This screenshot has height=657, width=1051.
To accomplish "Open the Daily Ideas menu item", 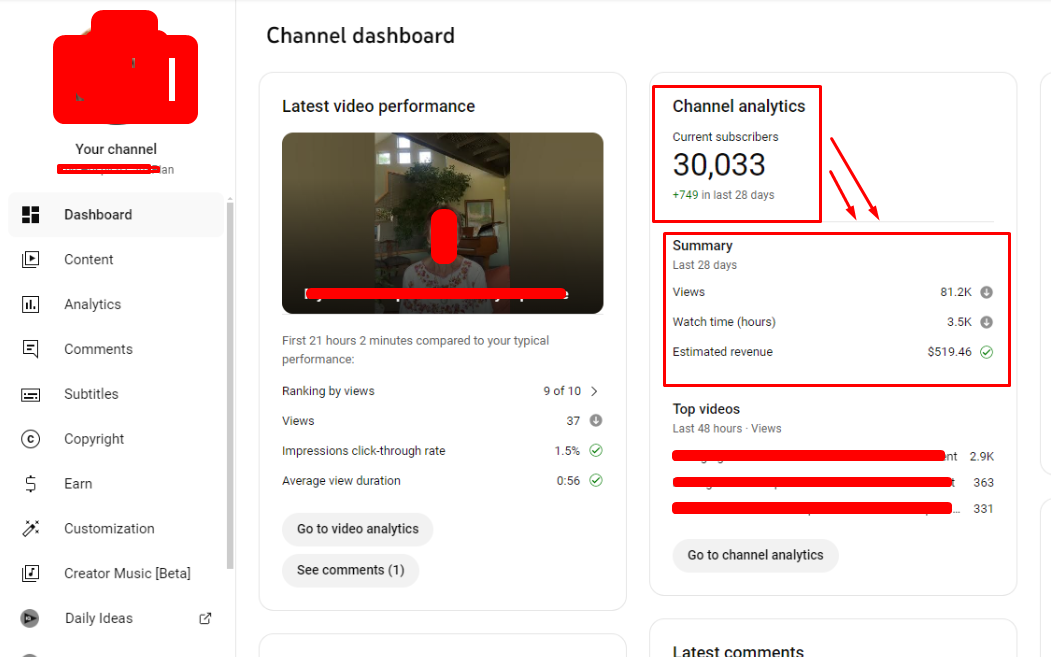I will pyautogui.click(x=98, y=618).
